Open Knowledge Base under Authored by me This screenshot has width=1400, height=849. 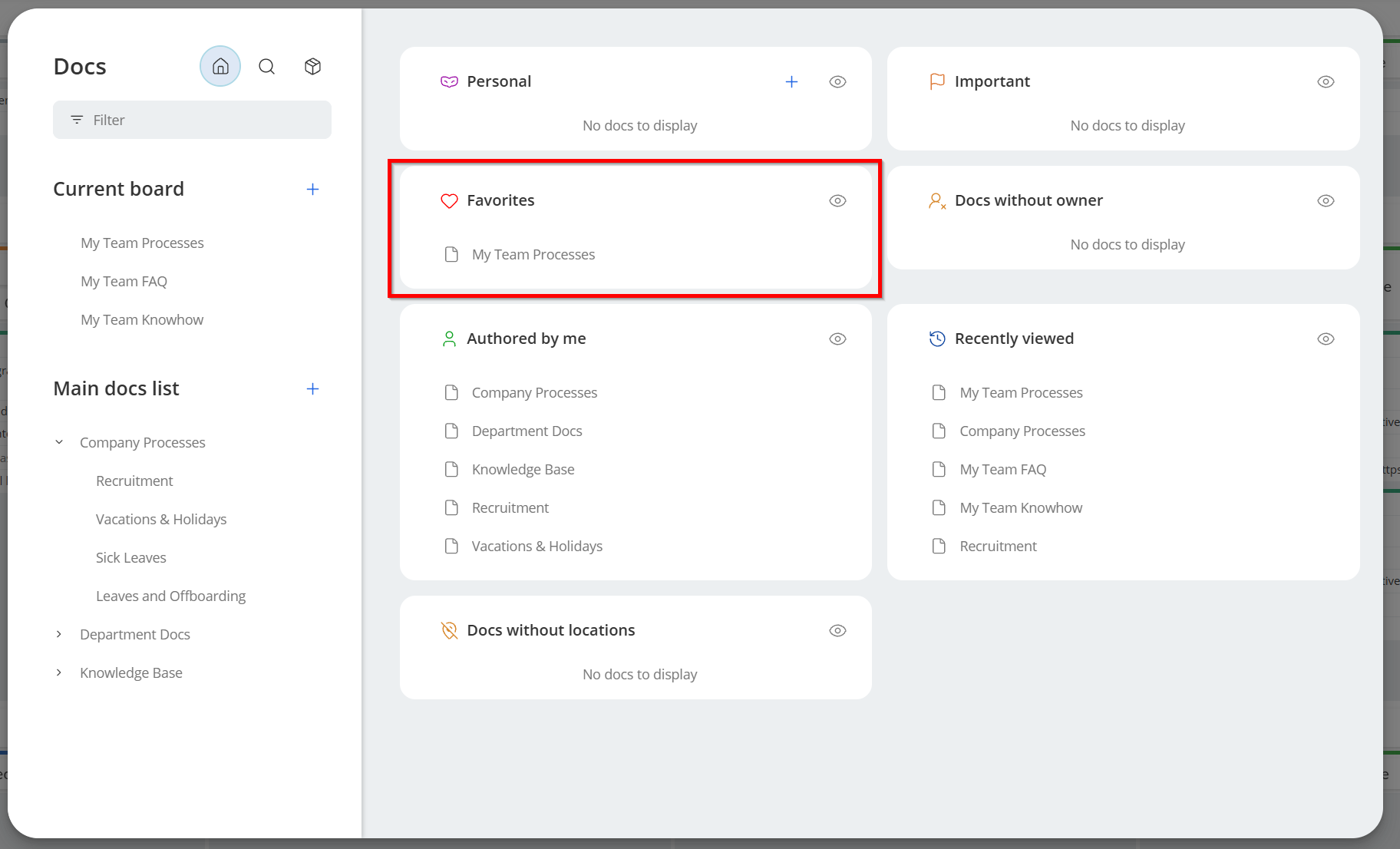pyautogui.click(x=523, y=470)
